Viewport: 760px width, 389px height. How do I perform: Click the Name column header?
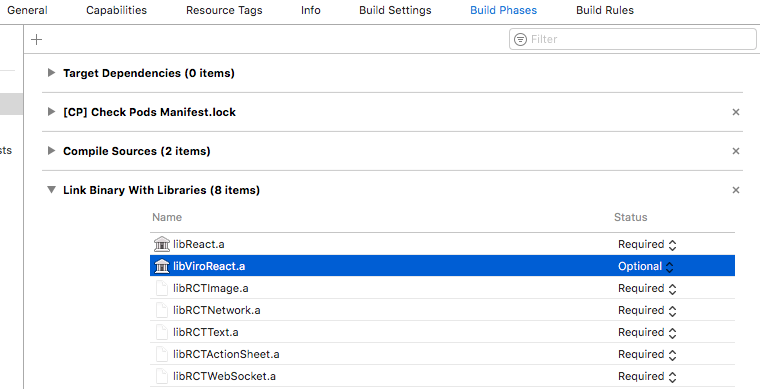click(167, 217)
